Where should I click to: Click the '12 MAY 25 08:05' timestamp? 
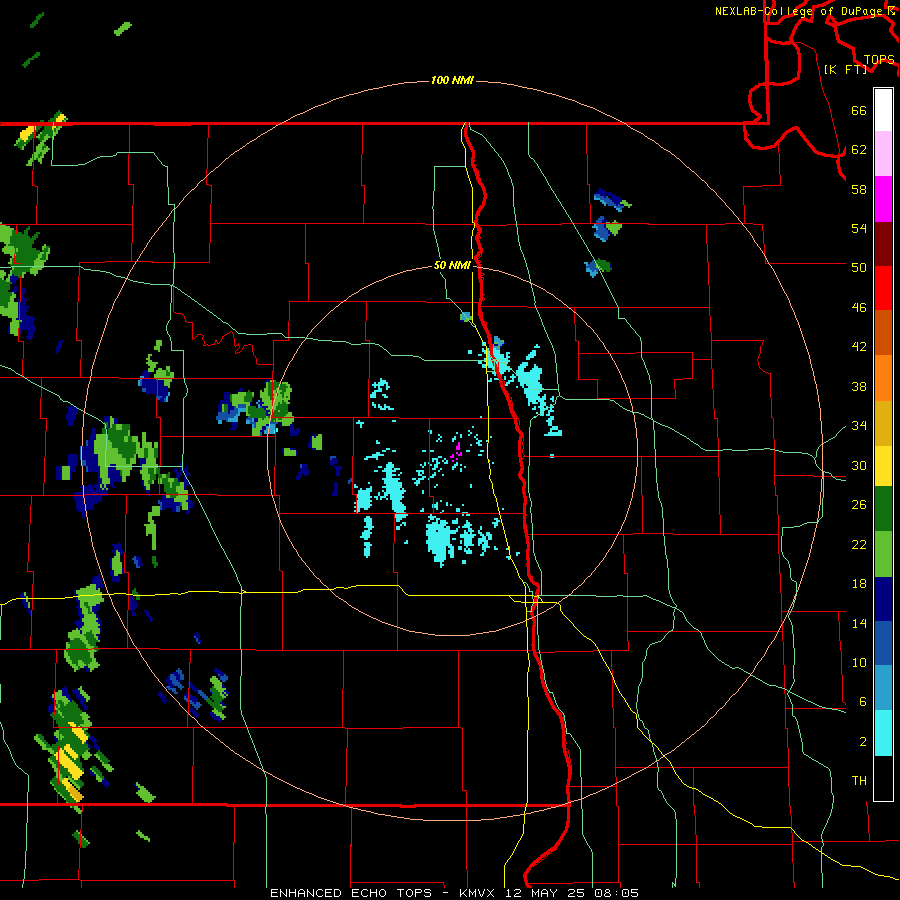[572, 893]
